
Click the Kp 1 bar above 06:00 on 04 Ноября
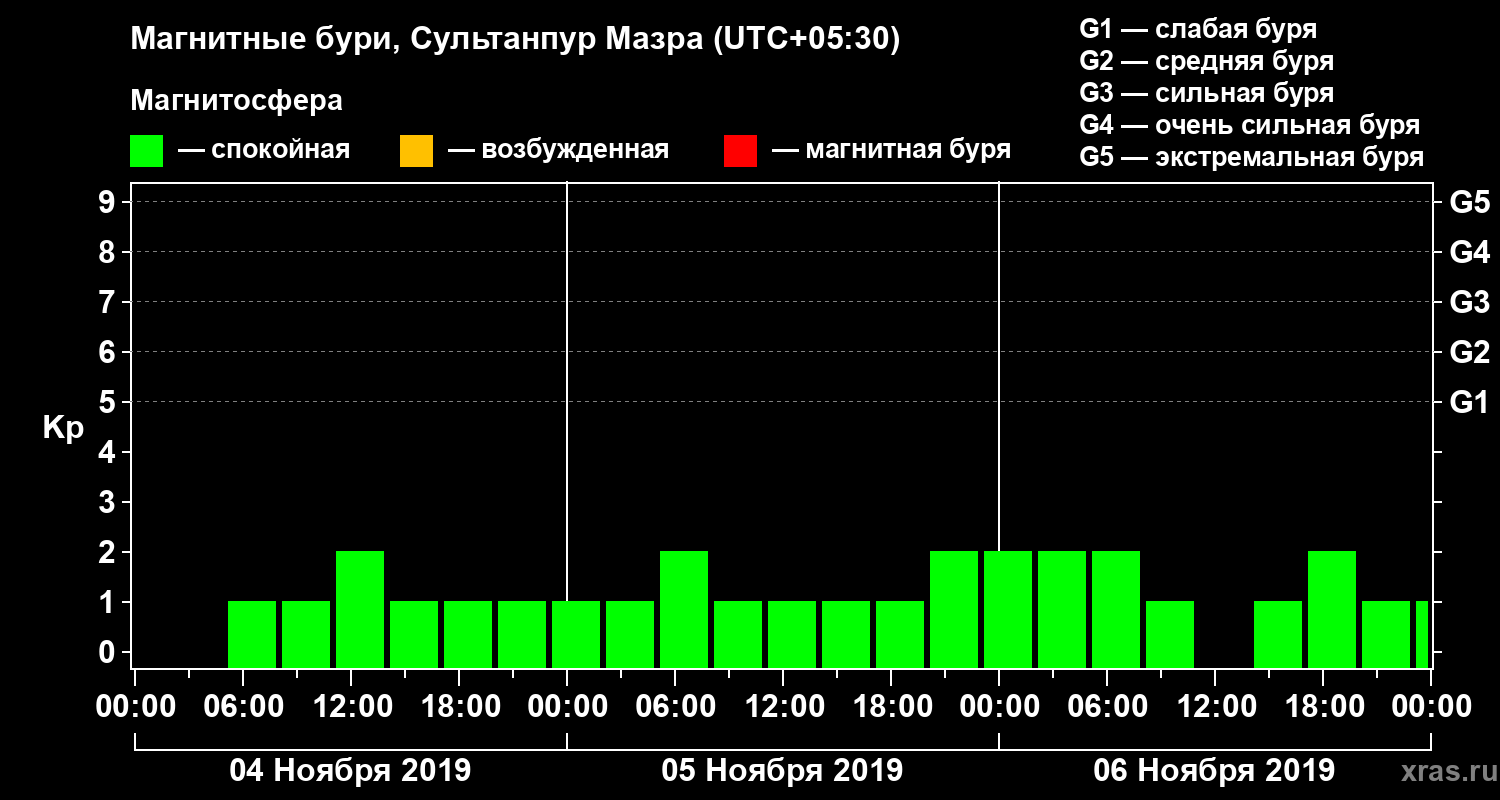pos(252,634)
